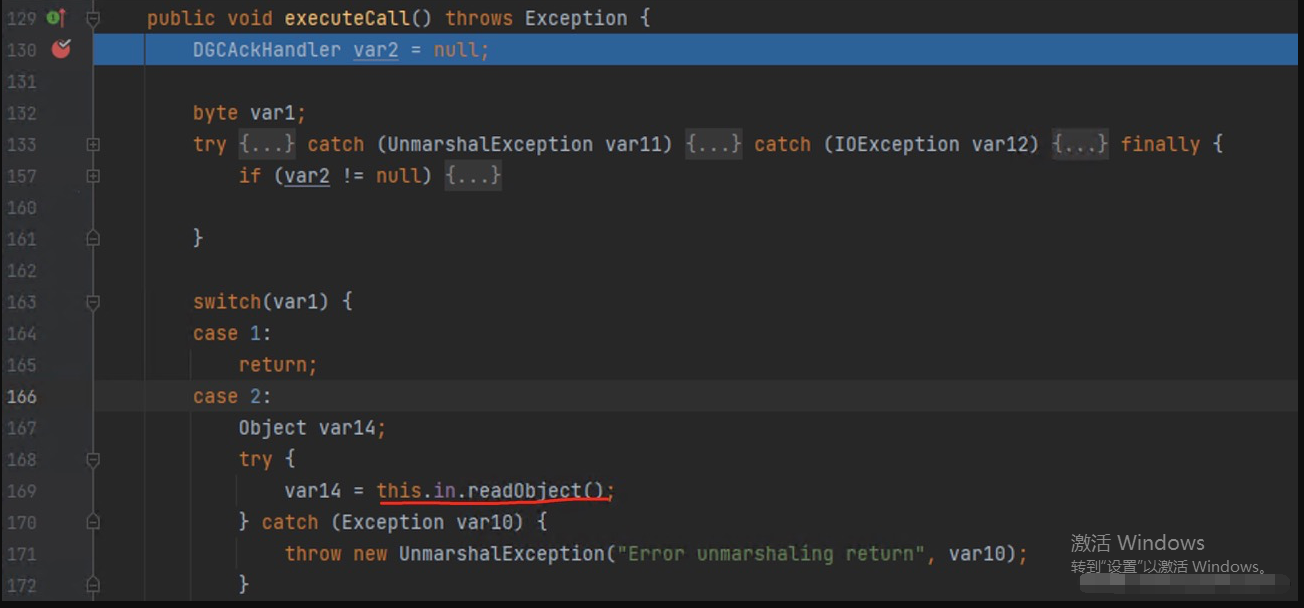Expand folded UnmarshalException var11 catch body
The width and height of the screenshot is (1304, 608).
713,144
